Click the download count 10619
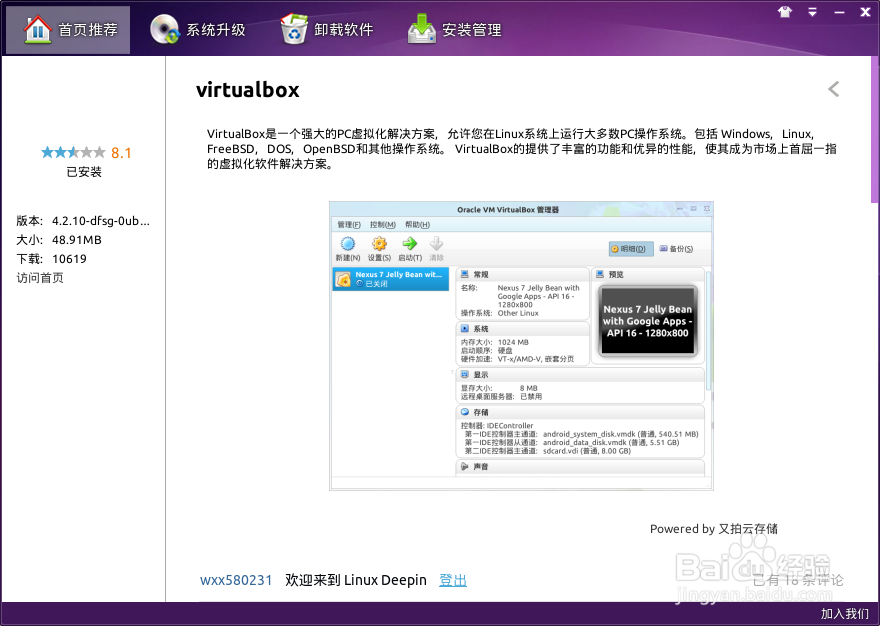The image size is (880, 626). pyautogui.click(x=70, y=259)
